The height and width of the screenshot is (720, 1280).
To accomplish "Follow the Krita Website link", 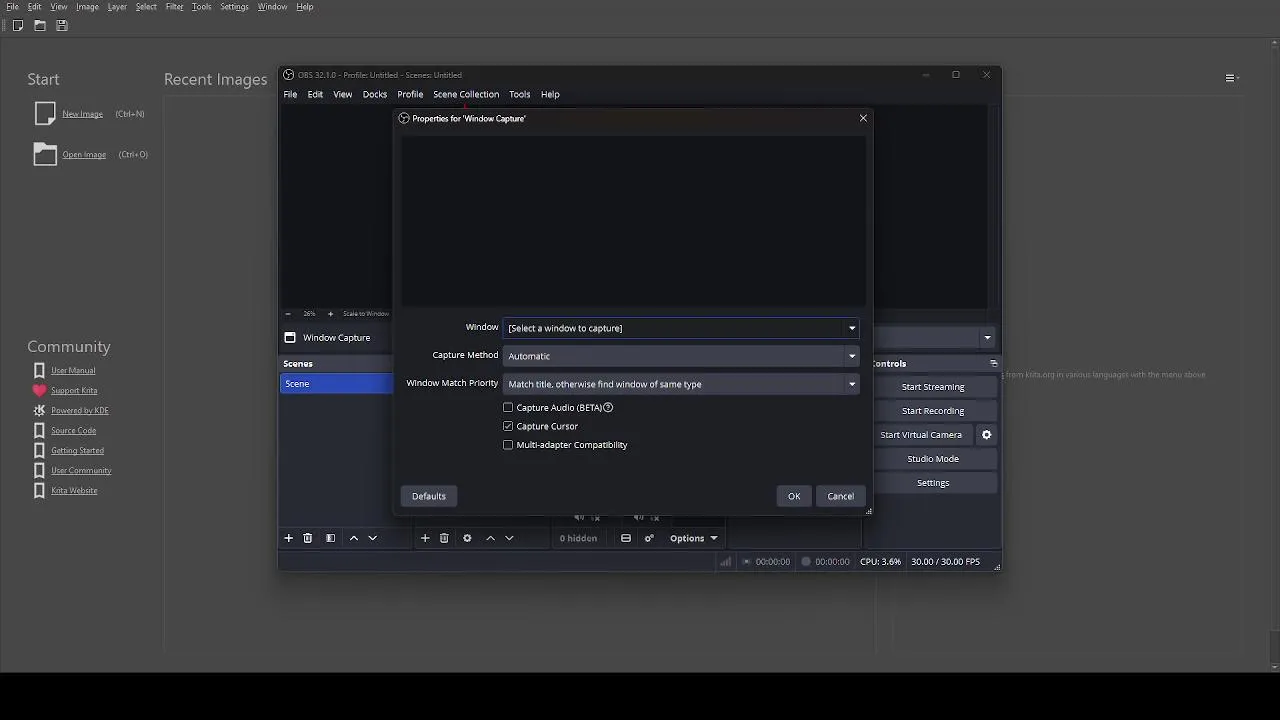I will point(74,491).
